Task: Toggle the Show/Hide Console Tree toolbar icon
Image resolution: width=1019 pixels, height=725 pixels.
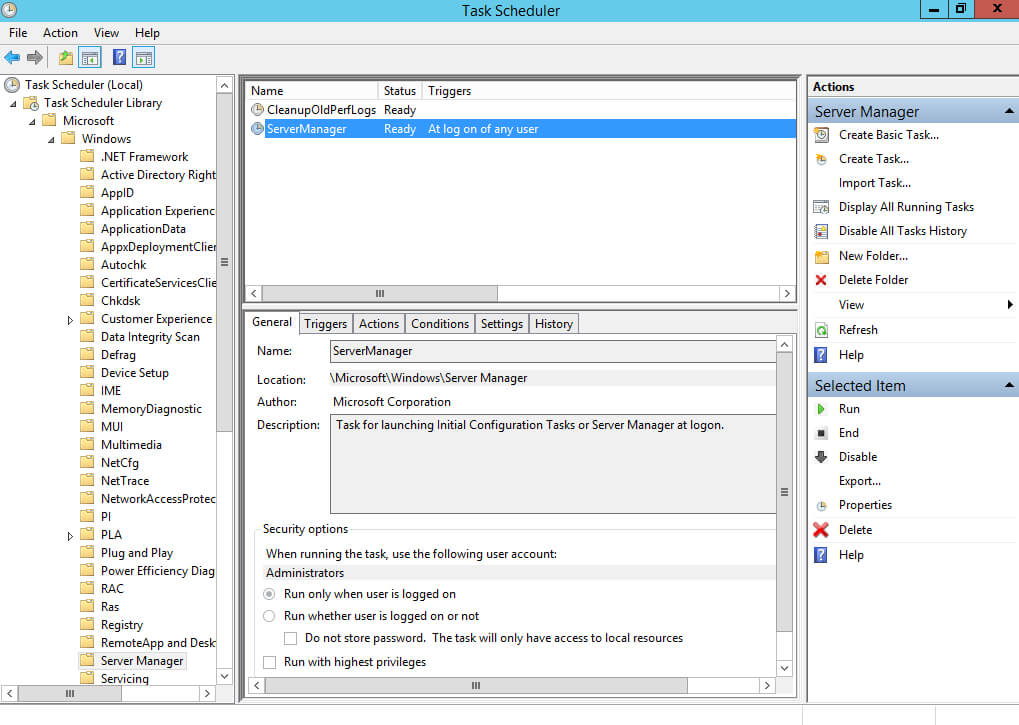Action: point(90,57)
